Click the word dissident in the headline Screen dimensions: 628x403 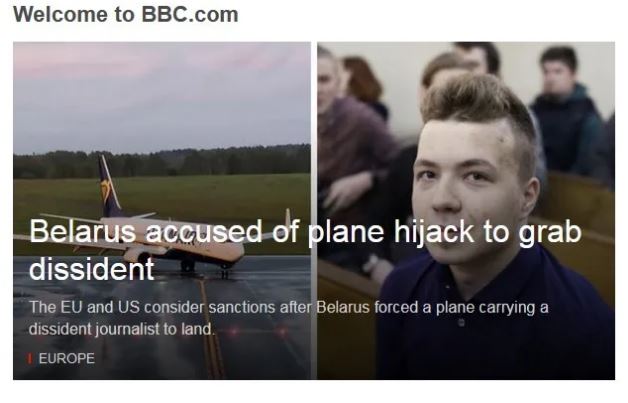tap(92, 269)
